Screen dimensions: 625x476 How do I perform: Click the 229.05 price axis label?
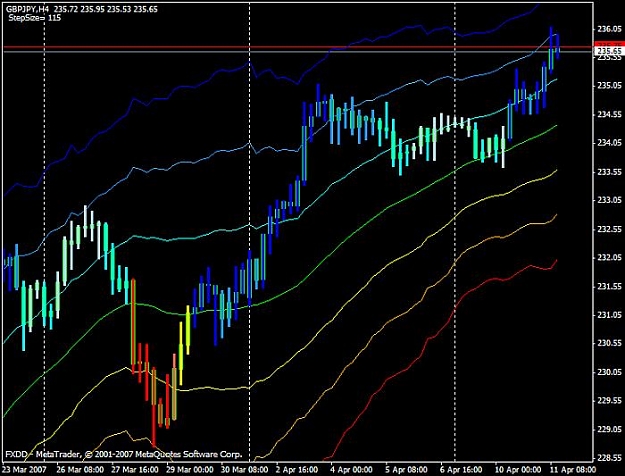point(609,430)
